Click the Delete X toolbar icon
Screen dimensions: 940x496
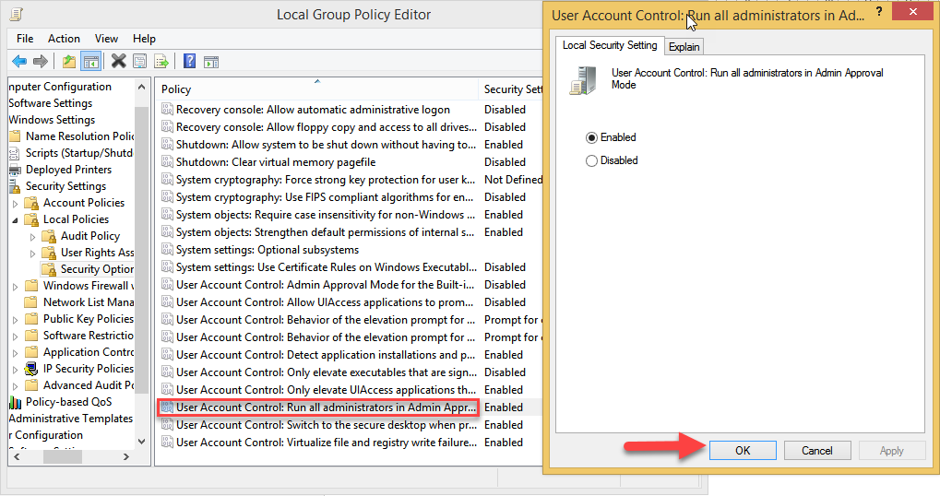[x=119, y=61]
